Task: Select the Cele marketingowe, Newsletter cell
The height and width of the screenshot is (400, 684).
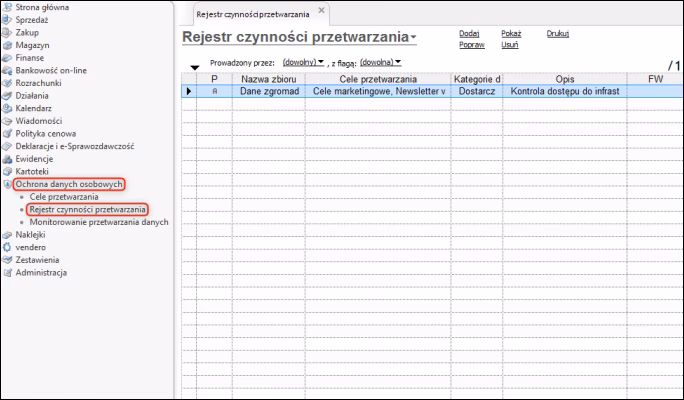Action: (x=378, y=91)
